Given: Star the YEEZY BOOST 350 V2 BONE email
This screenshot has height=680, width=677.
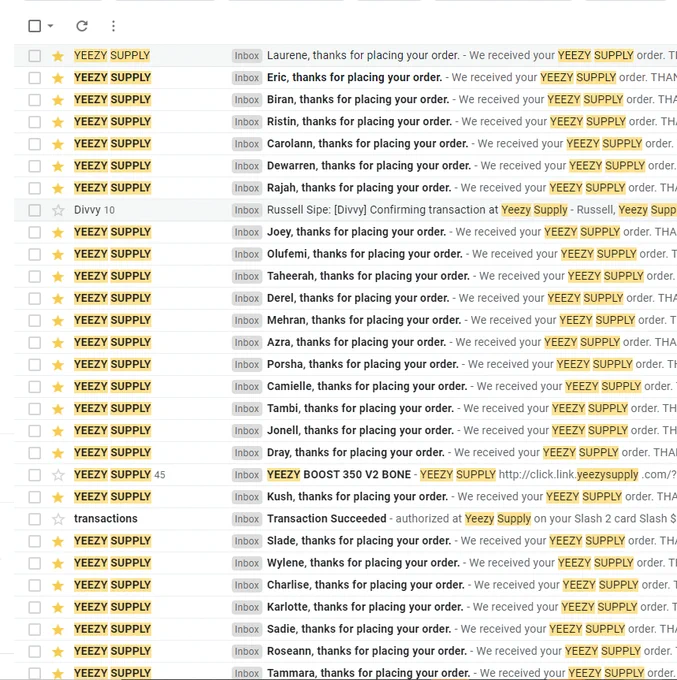Looking at the screenshot, I should (58, 475).
